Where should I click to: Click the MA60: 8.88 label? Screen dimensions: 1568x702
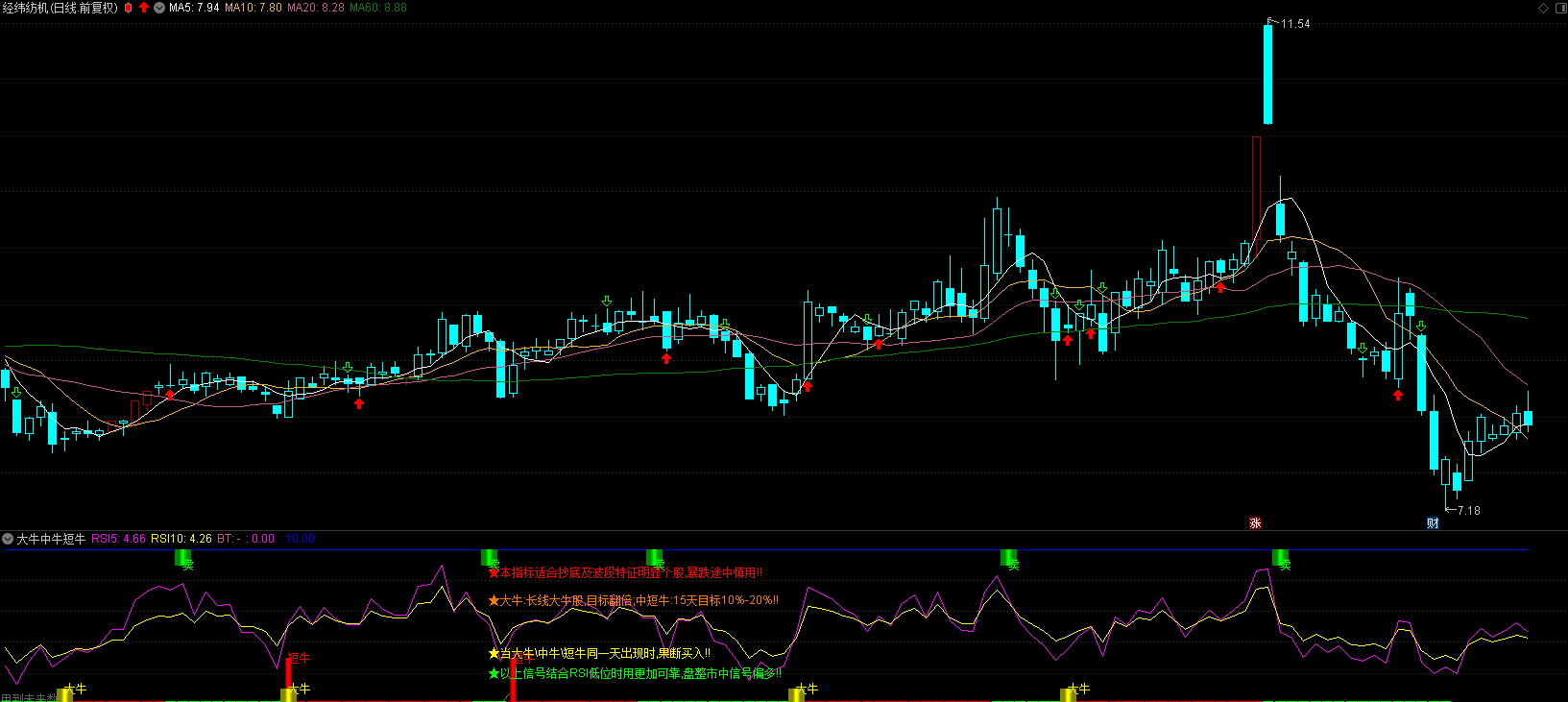378,8
